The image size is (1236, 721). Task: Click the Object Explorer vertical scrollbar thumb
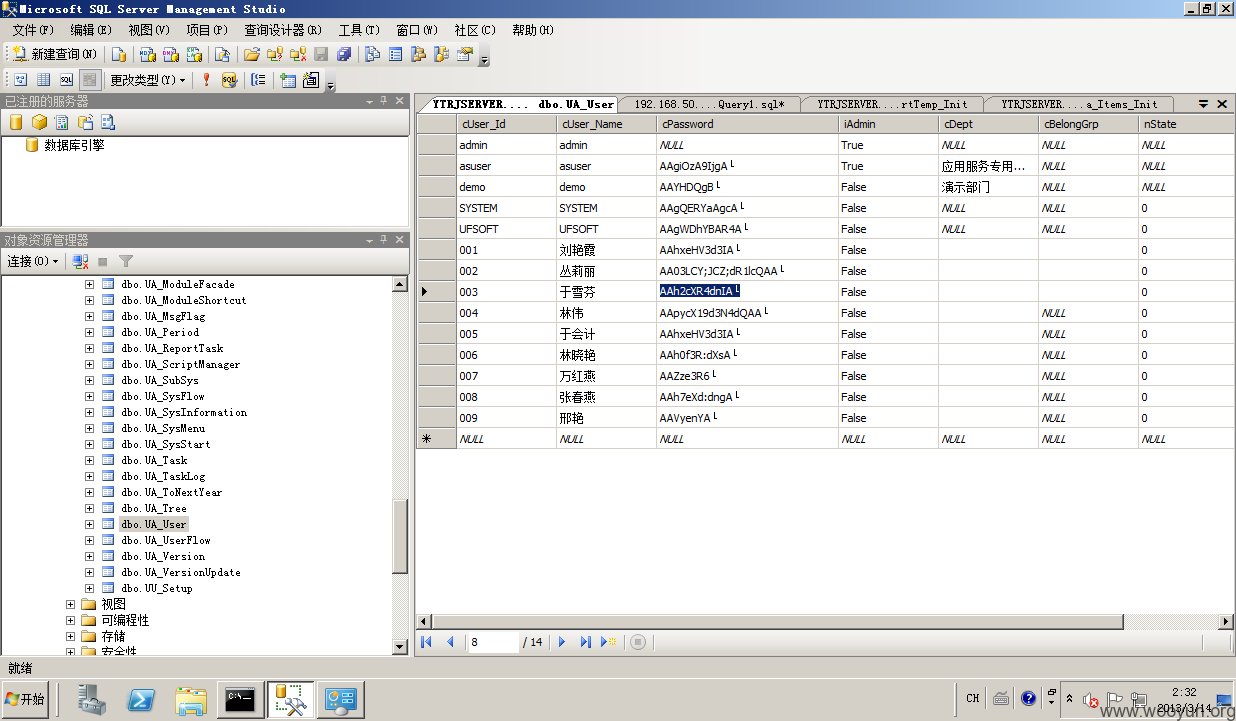tap(400, 537)
